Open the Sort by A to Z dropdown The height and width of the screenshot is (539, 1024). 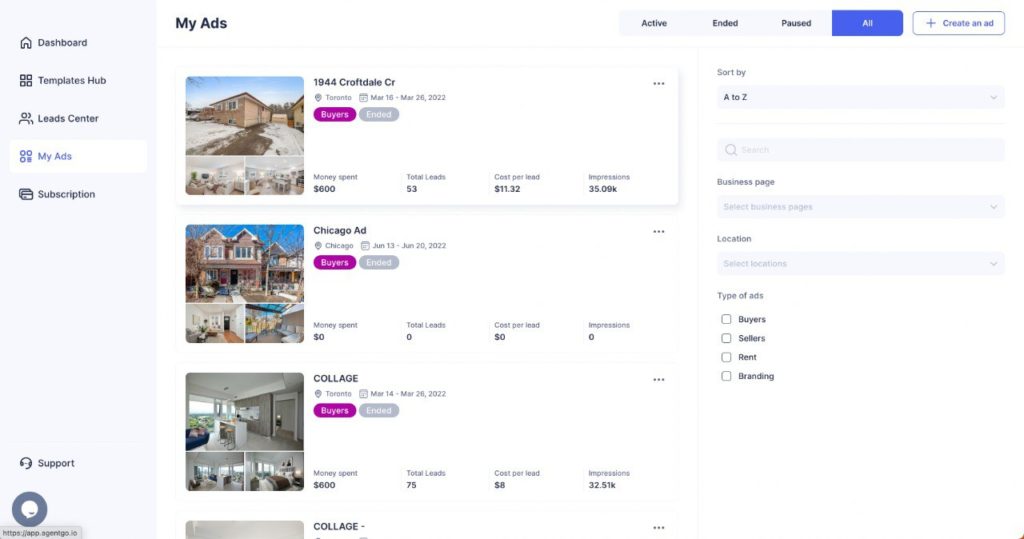tap(861, 97)
